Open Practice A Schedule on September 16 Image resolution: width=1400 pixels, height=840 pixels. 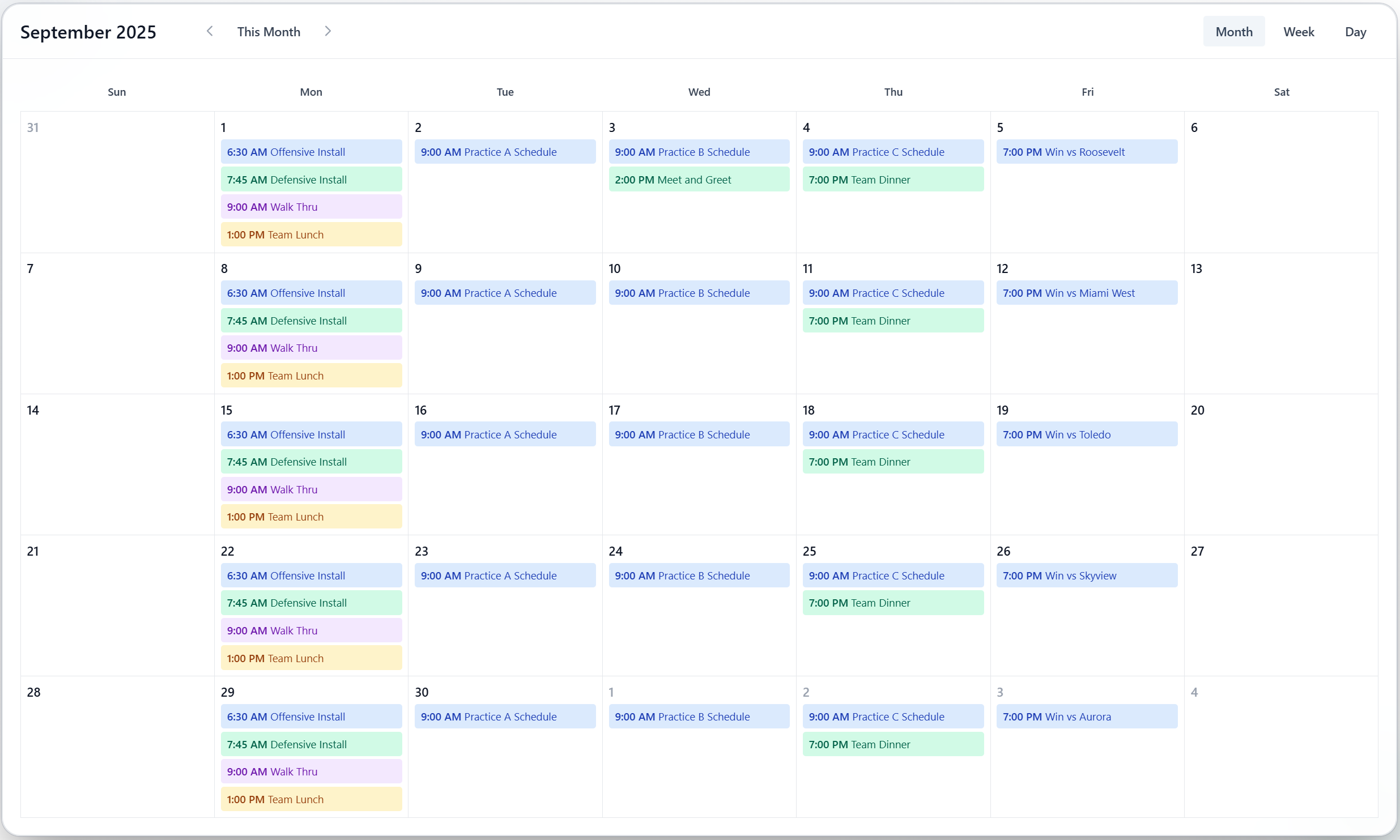tap(505, 434)
